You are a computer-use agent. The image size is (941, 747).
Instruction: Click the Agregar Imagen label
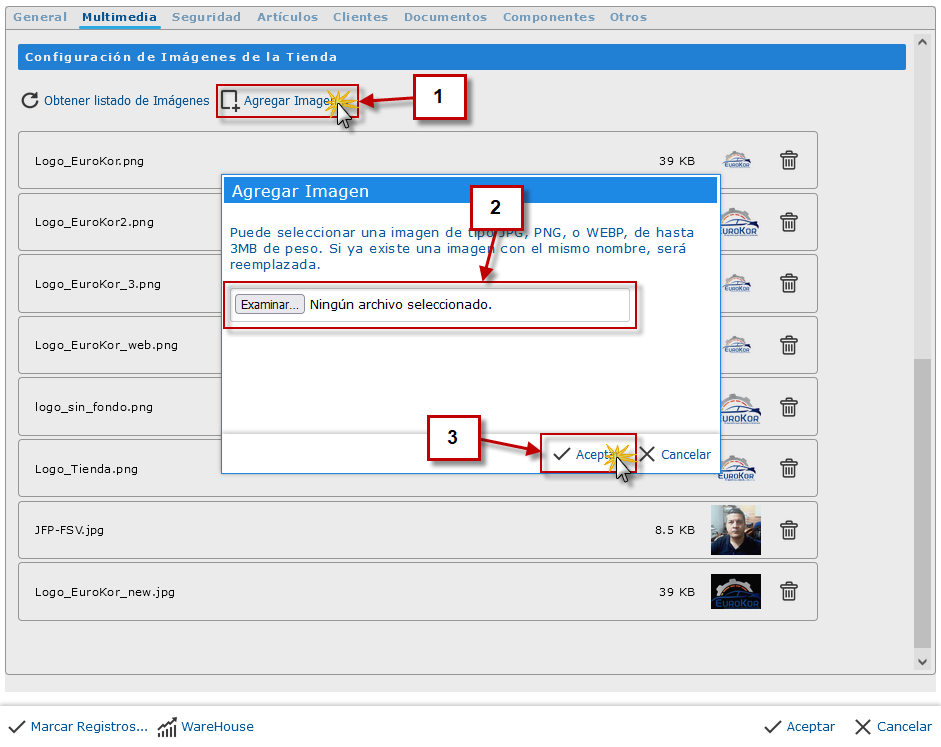(x=288, y=101)
